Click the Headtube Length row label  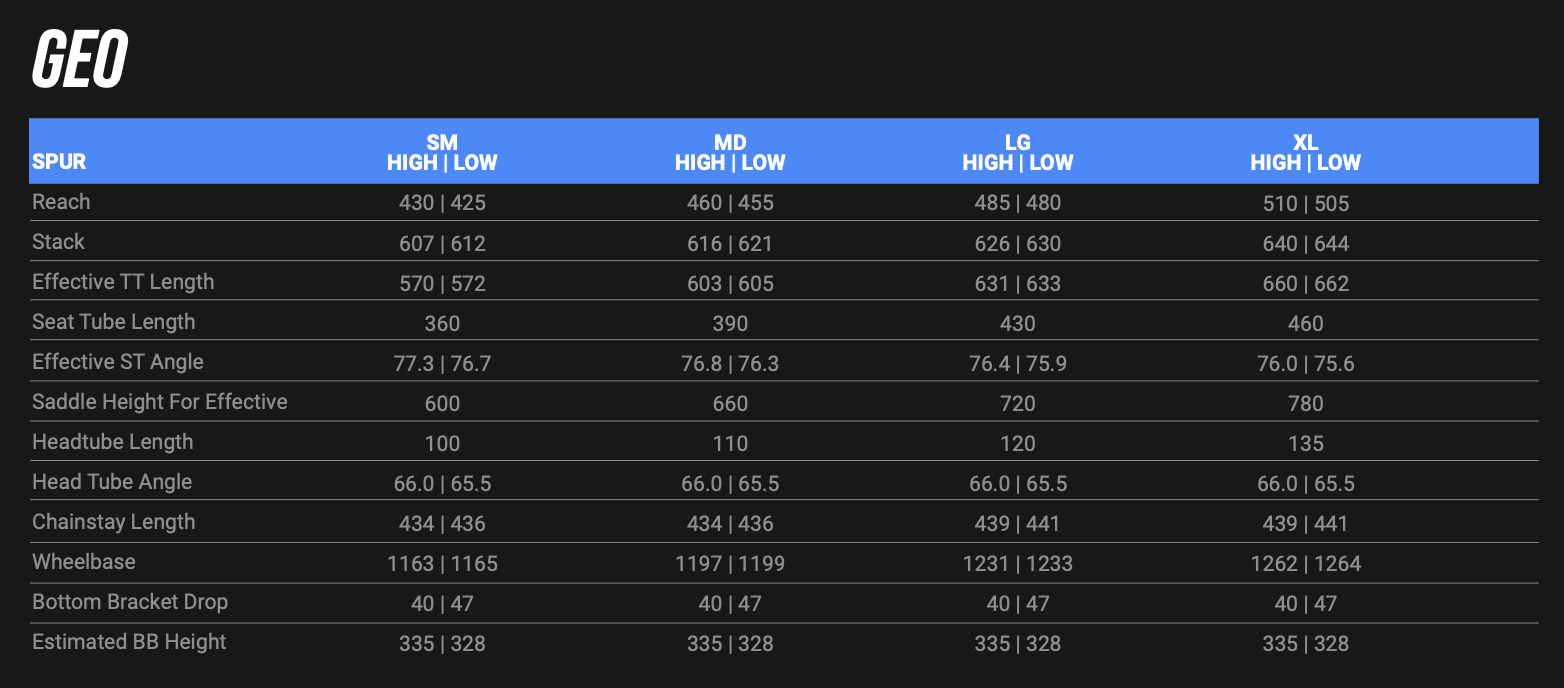coord(112,442)
